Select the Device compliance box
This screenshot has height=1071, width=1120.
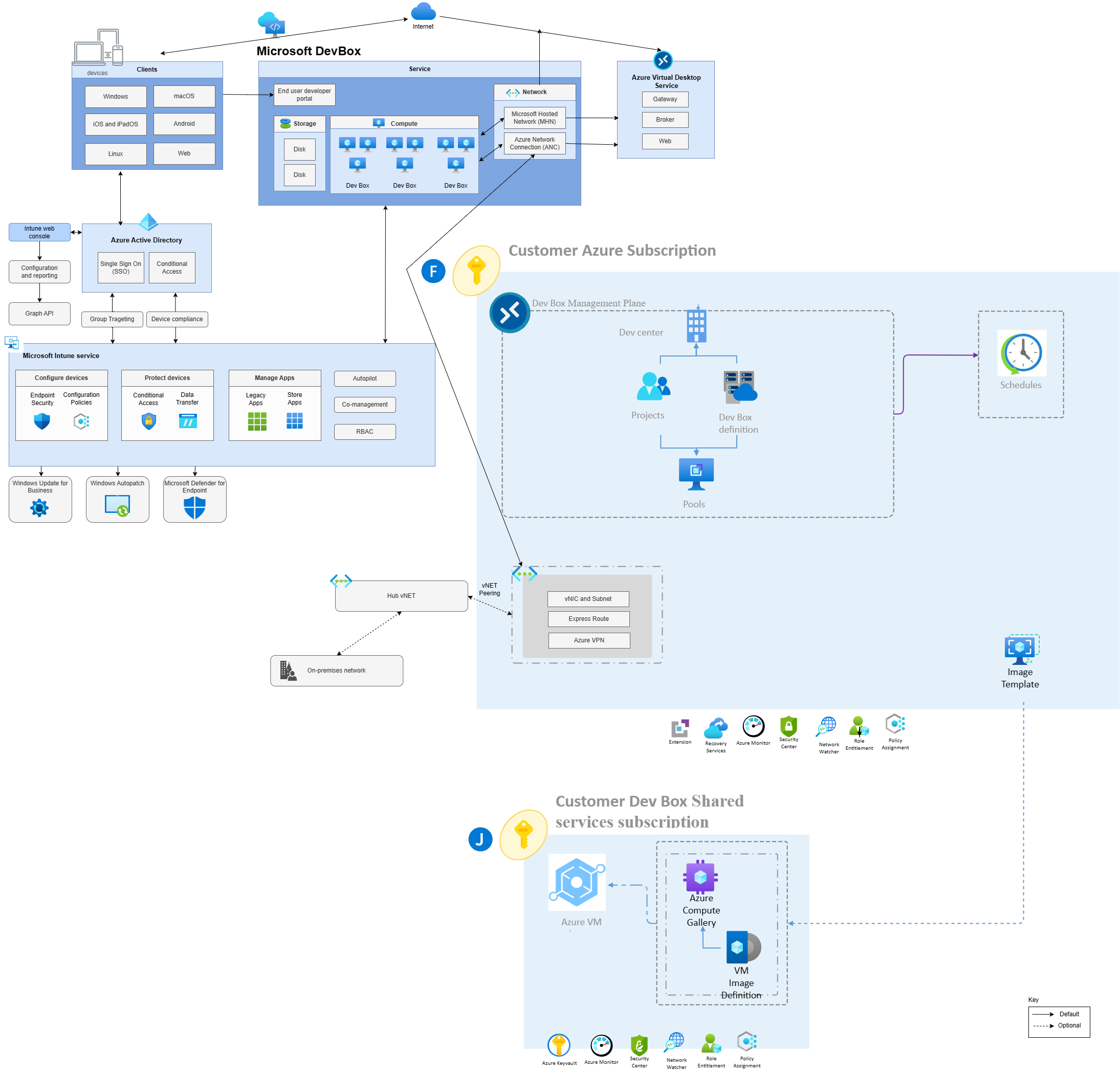click(x=177, y=319)
